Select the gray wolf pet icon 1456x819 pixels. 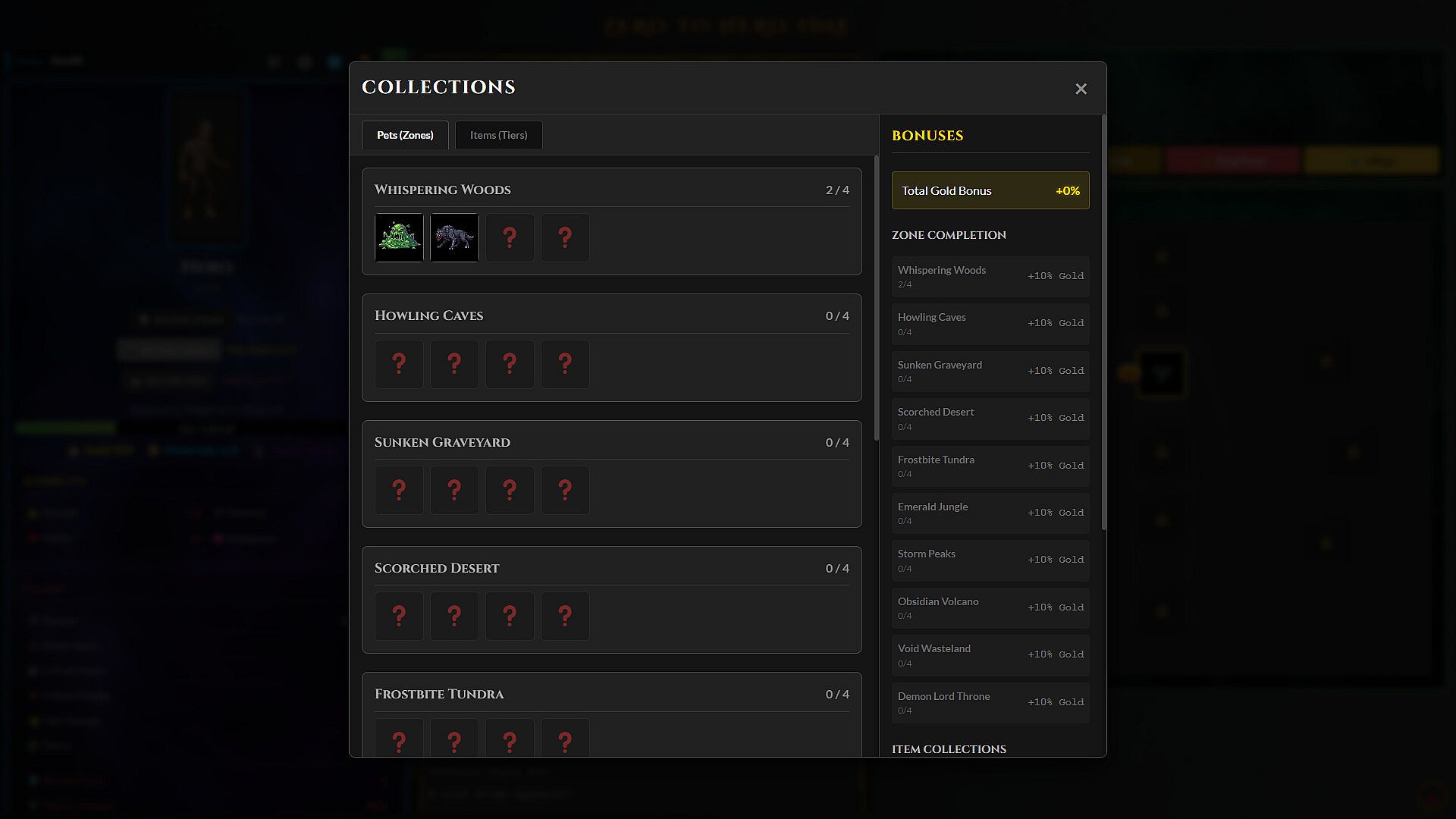click(454, 238)
